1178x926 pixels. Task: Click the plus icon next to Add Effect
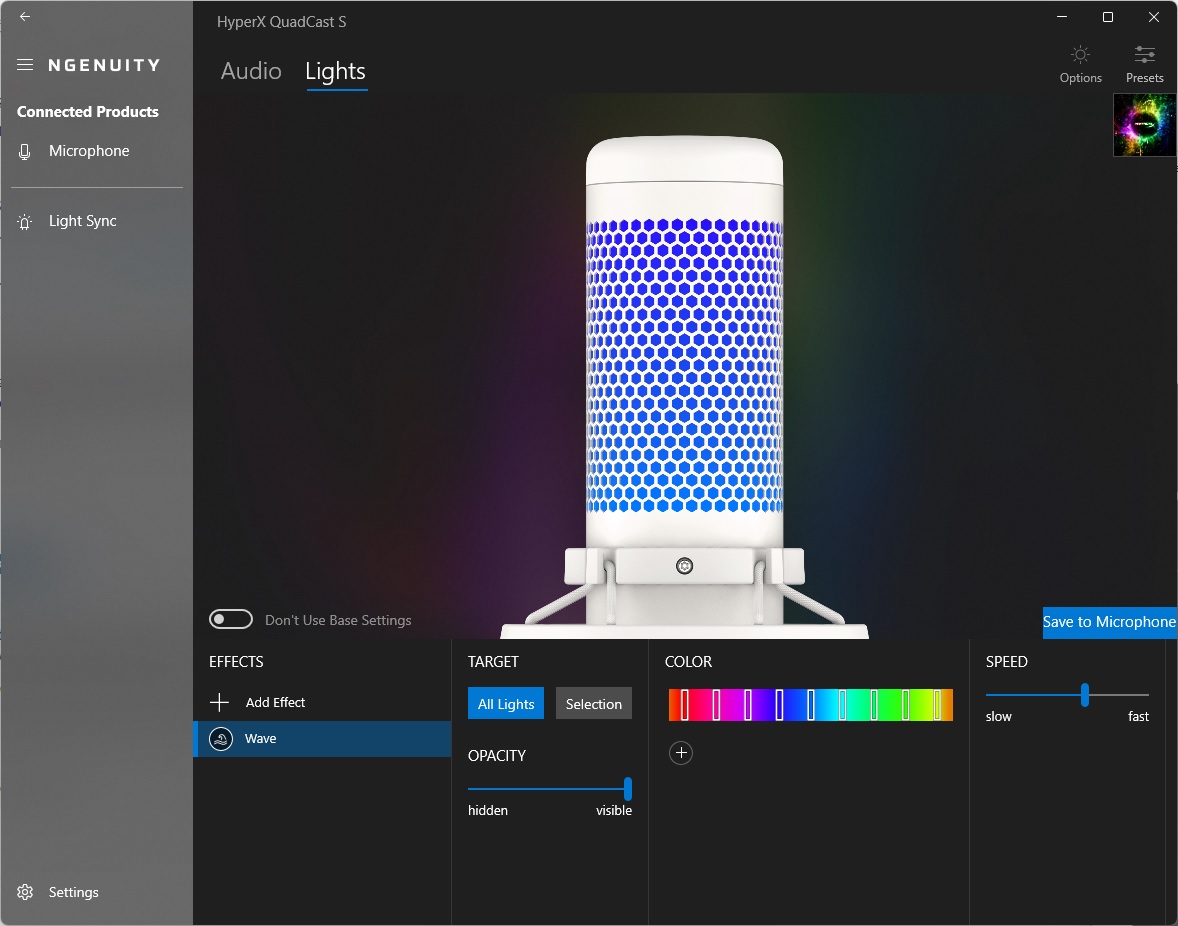click(x=219, y=702)
